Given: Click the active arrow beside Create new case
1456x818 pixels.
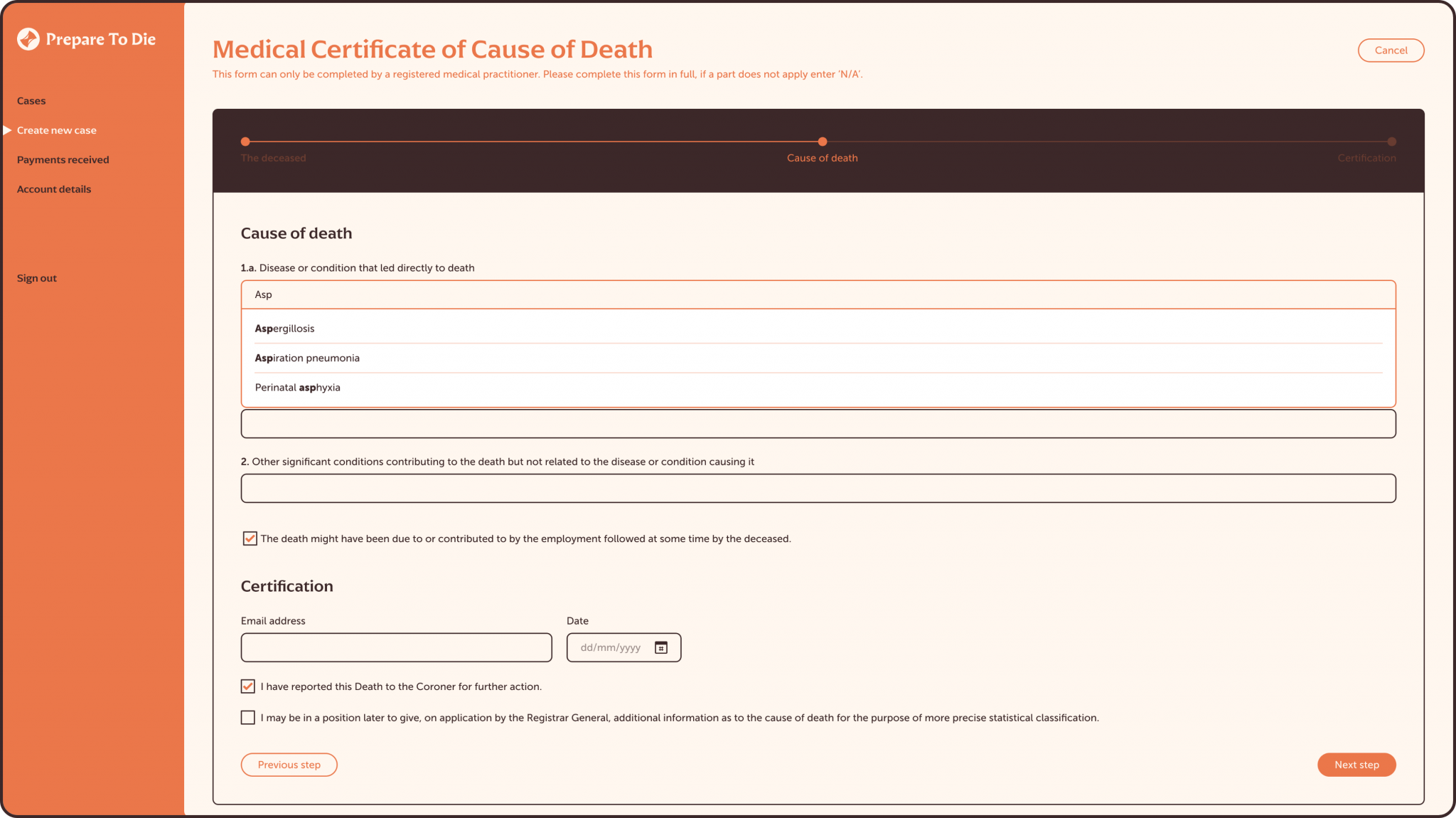Looking at the screenshot, I should click(6, 129).
